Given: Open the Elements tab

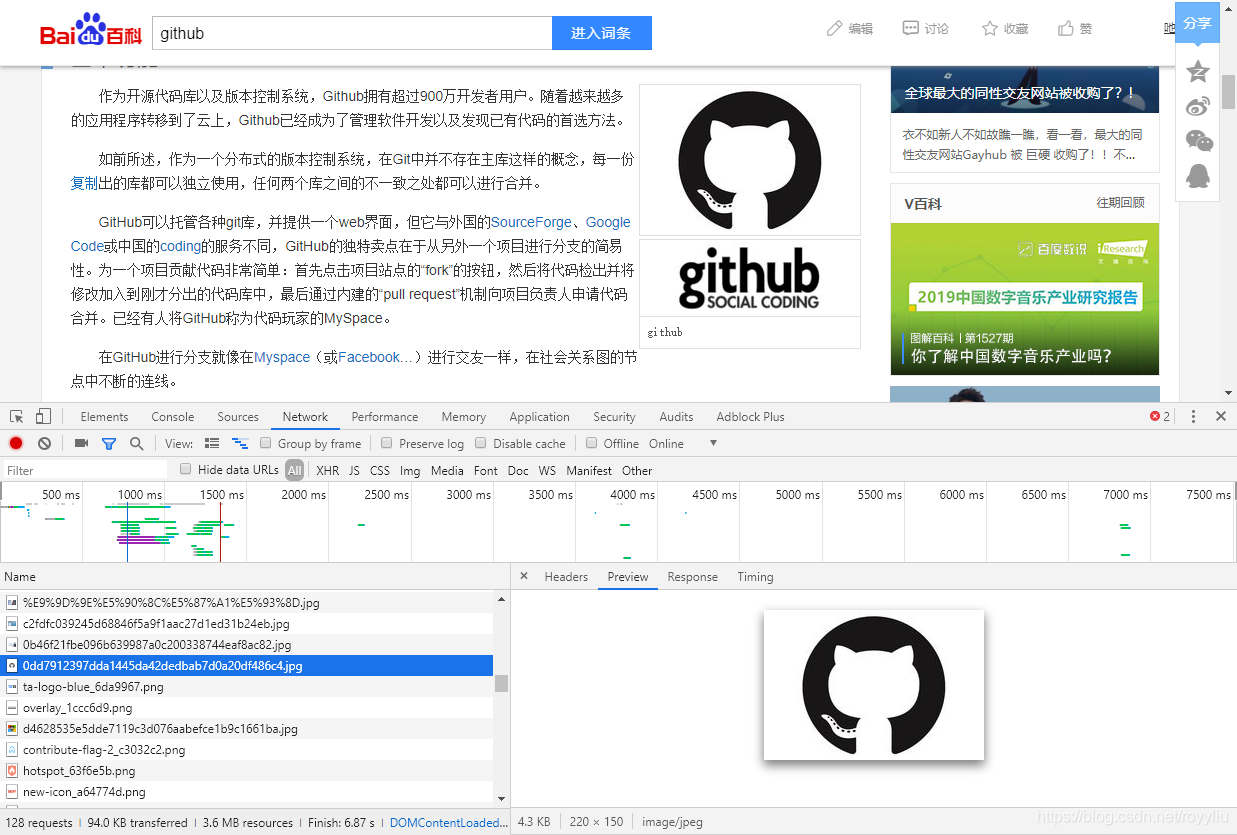Looking at the screenshot, I should tap(104, 417).
